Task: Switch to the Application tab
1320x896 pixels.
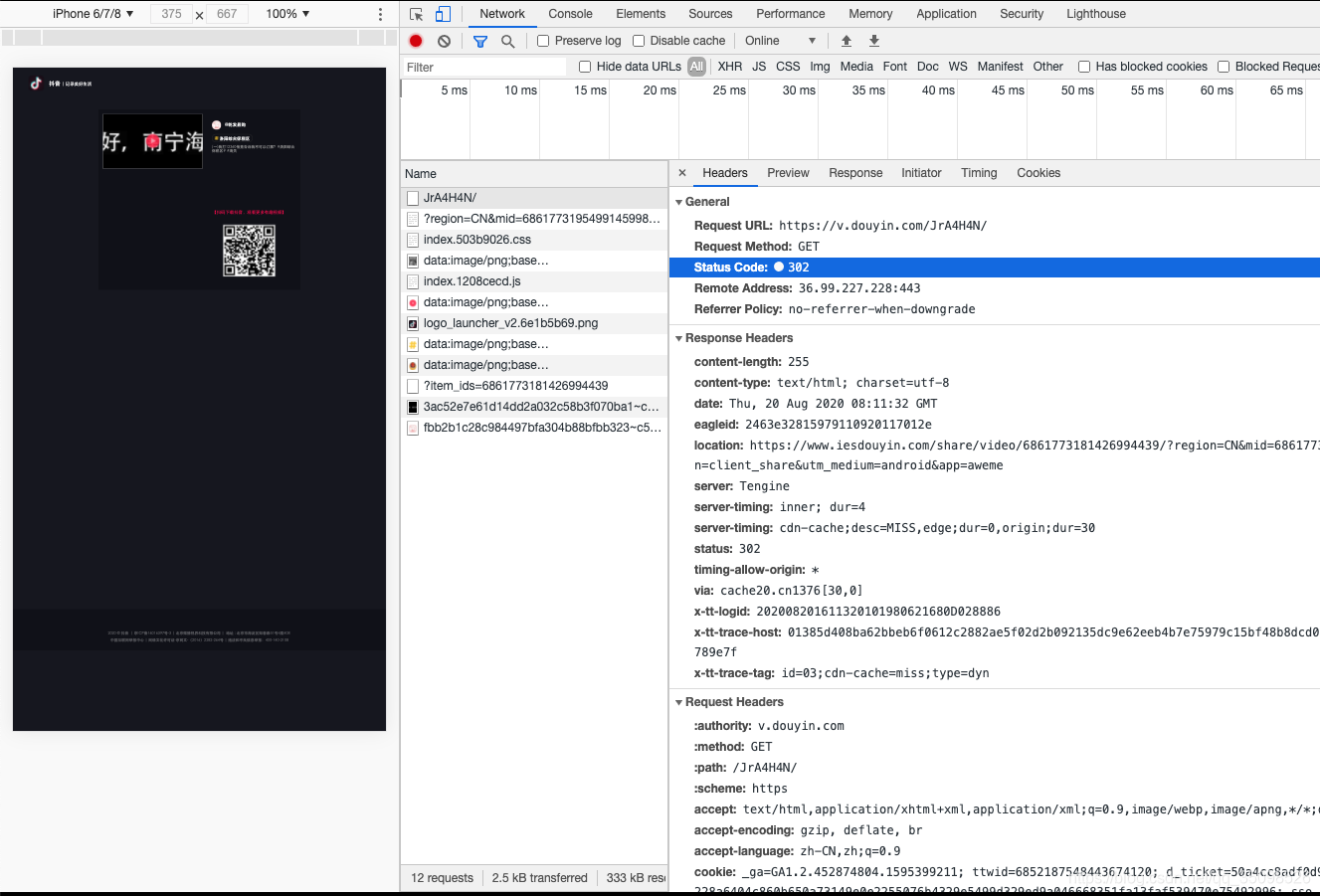Action: coord(946,14)
